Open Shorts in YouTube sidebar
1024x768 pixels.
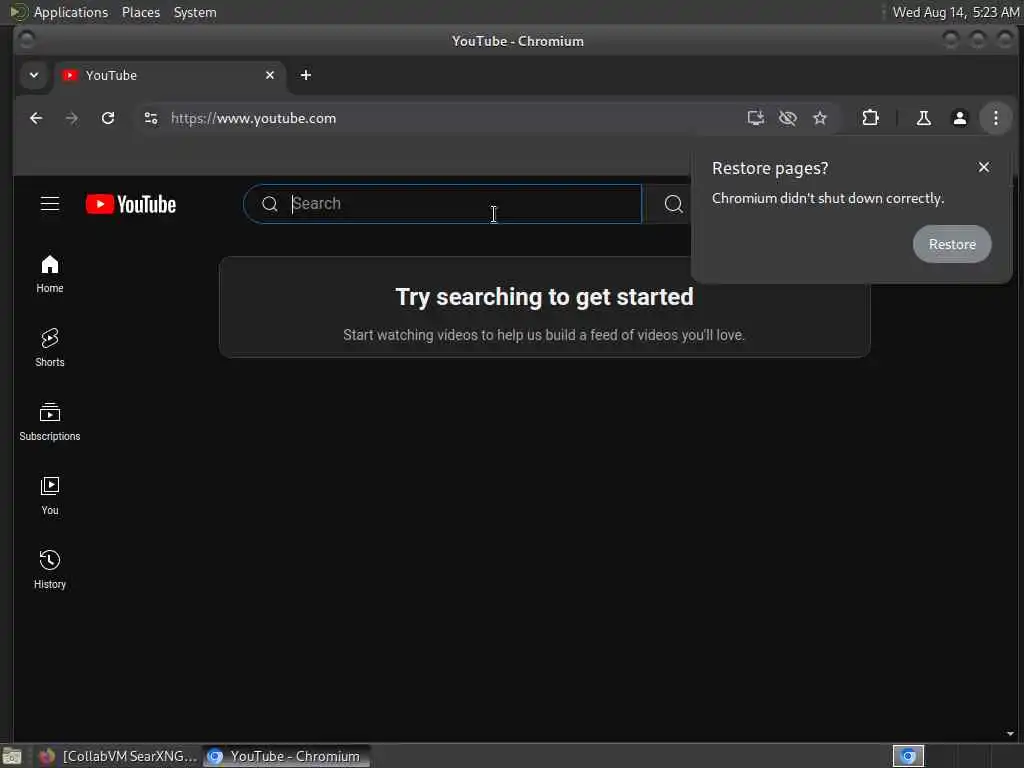click(x=50, y=348)
